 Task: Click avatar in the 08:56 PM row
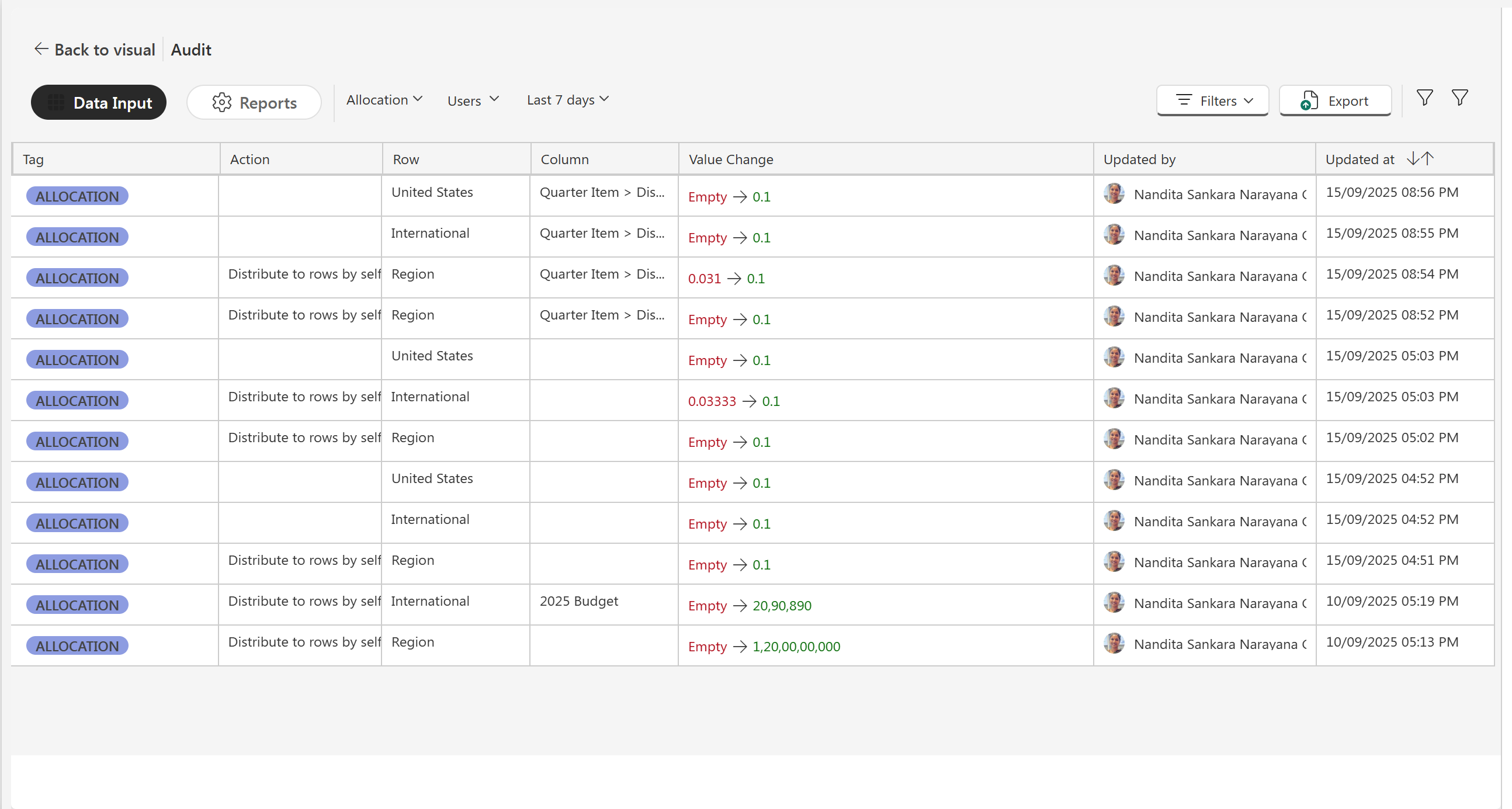click(x=1114, y=193)
